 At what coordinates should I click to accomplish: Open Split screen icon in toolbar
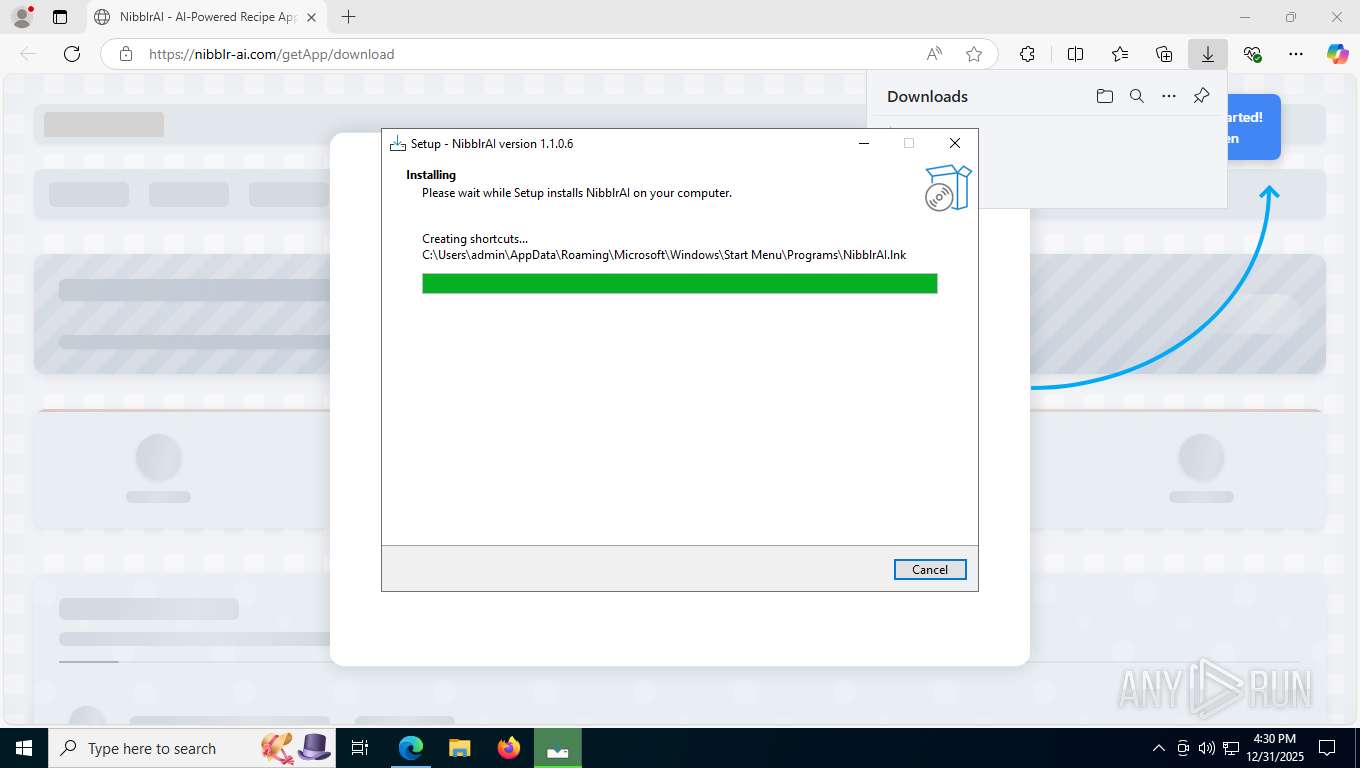point(1076,54)
